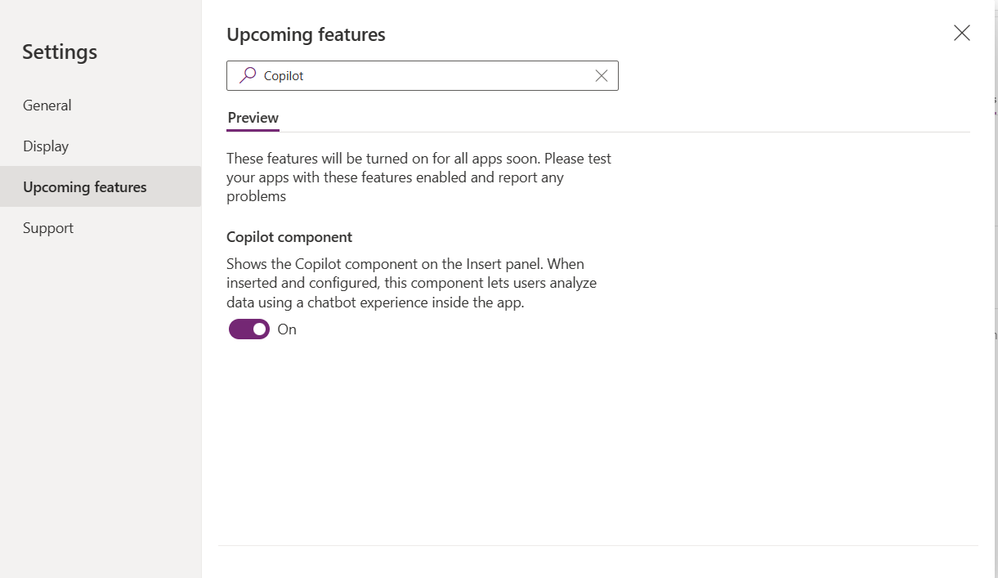This screenshot has height=578, width=998.
Task: Focus the Copilot search input field
Action: click(x=420, y=75)
